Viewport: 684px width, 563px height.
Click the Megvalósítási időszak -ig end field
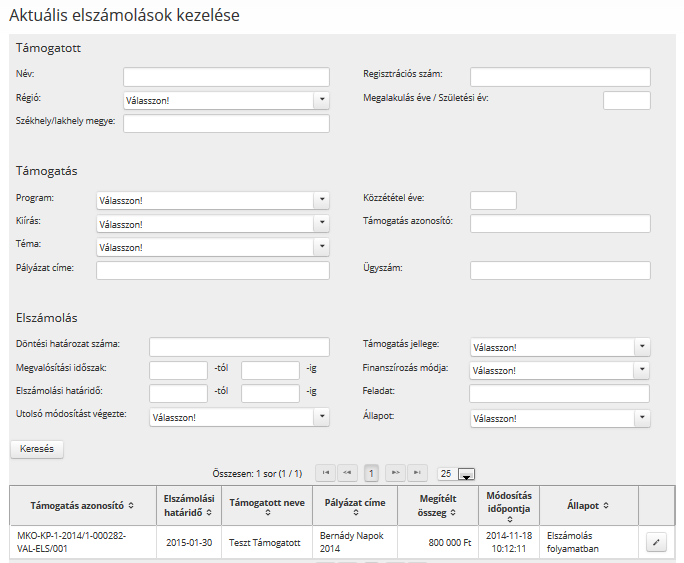pyautogui.click(x=270, y=370)
